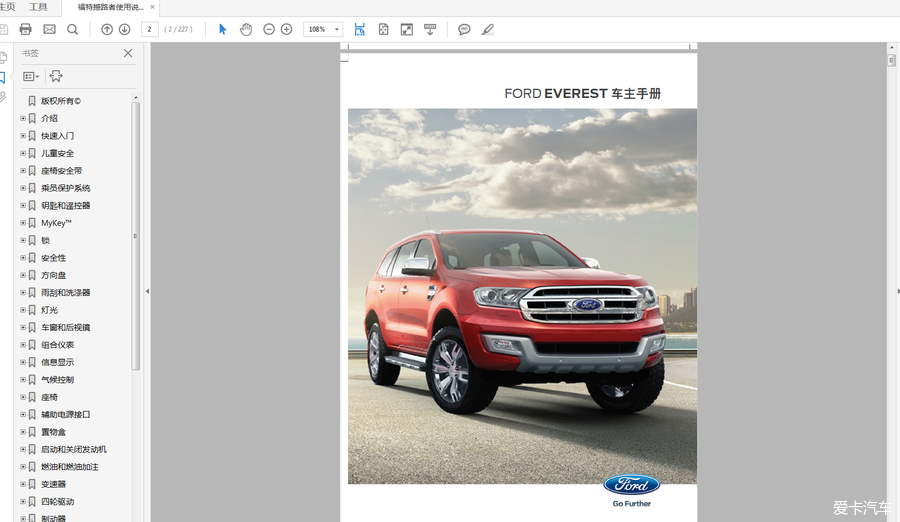Add a comment speech bubble

point(464,29)
